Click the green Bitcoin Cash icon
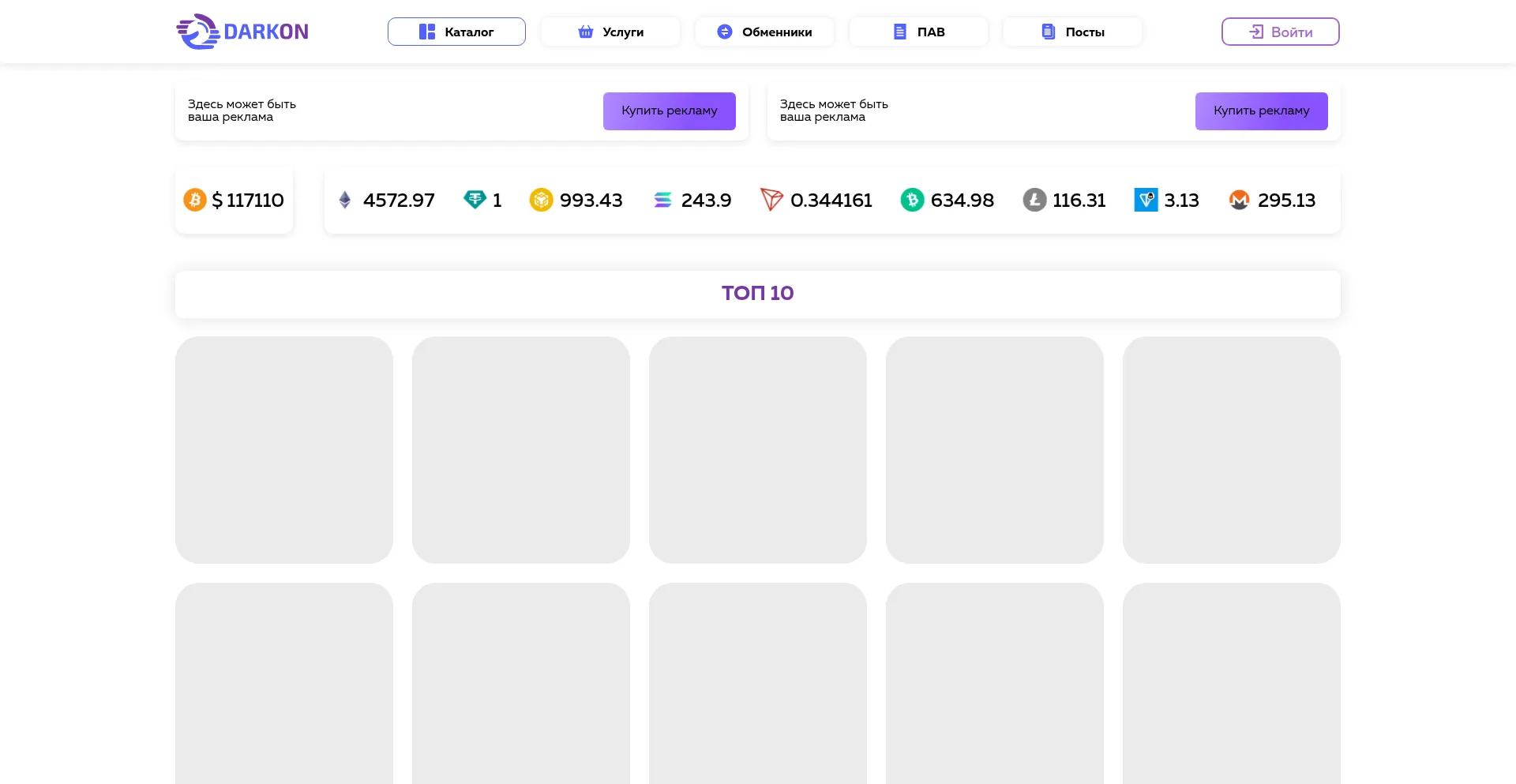The image size is (1516, 784). click(912, 200)
